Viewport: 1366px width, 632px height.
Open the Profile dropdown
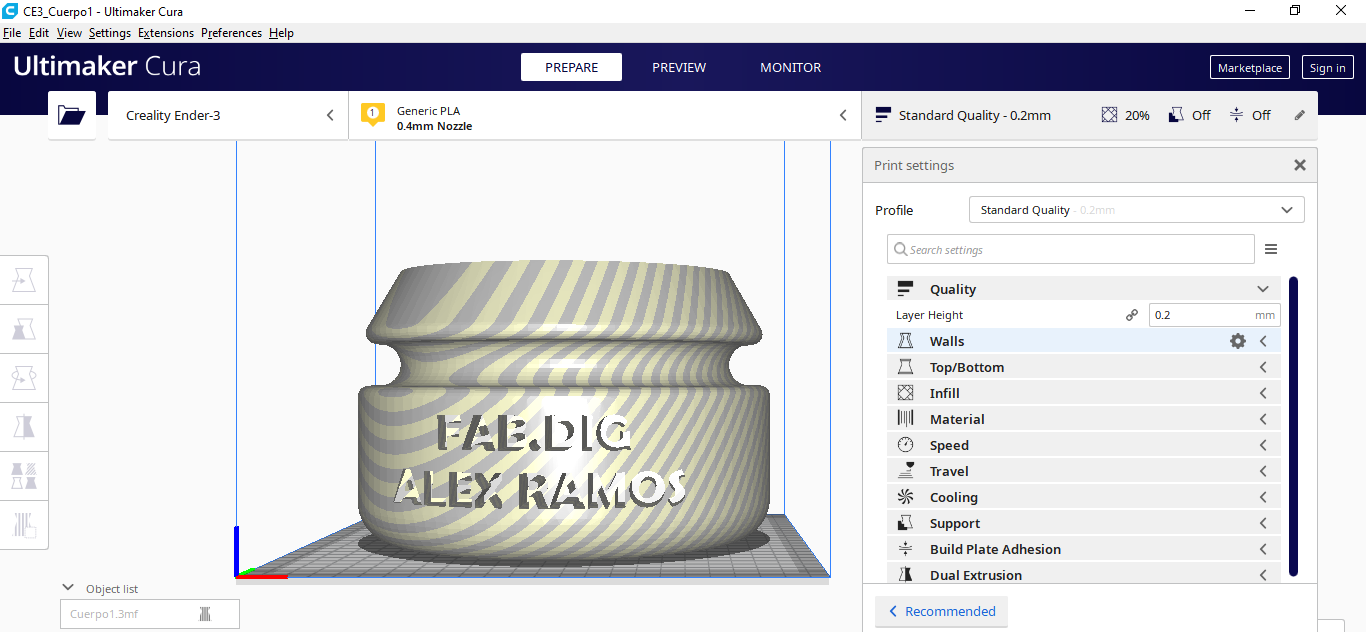[1136, 210]
